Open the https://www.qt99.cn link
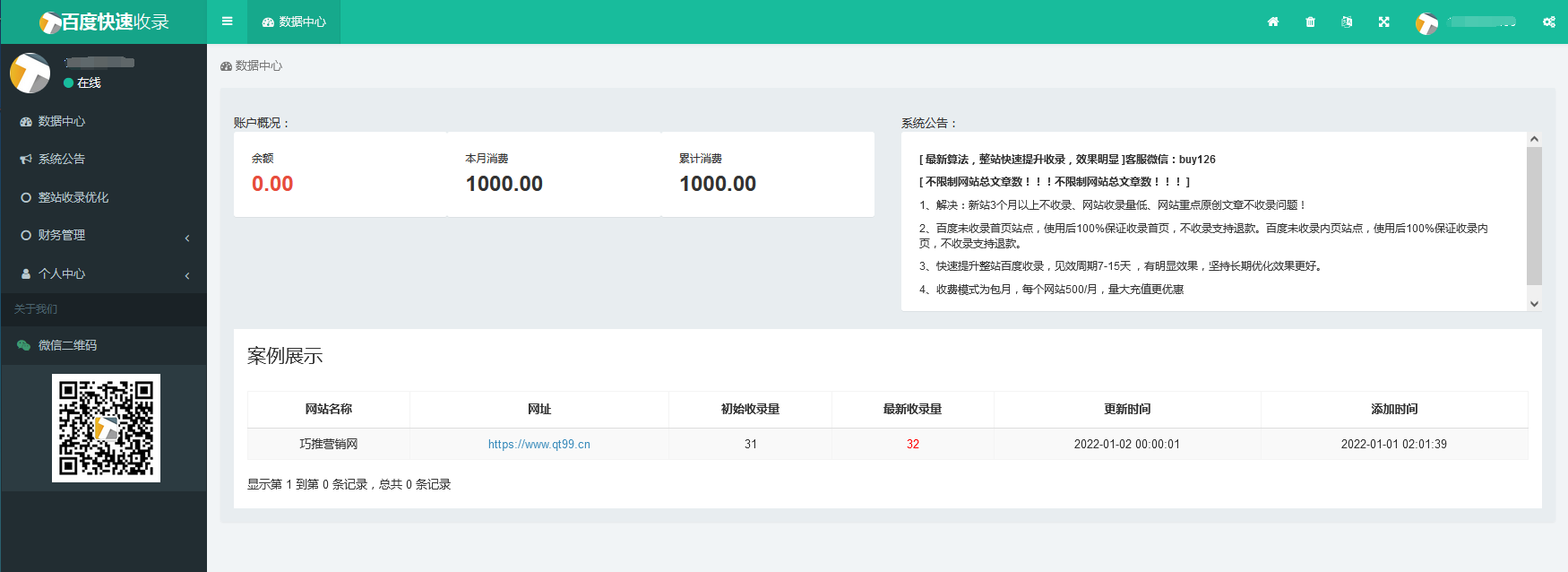Viewport: 1568px width, 572px height. [x=539, y=444]
